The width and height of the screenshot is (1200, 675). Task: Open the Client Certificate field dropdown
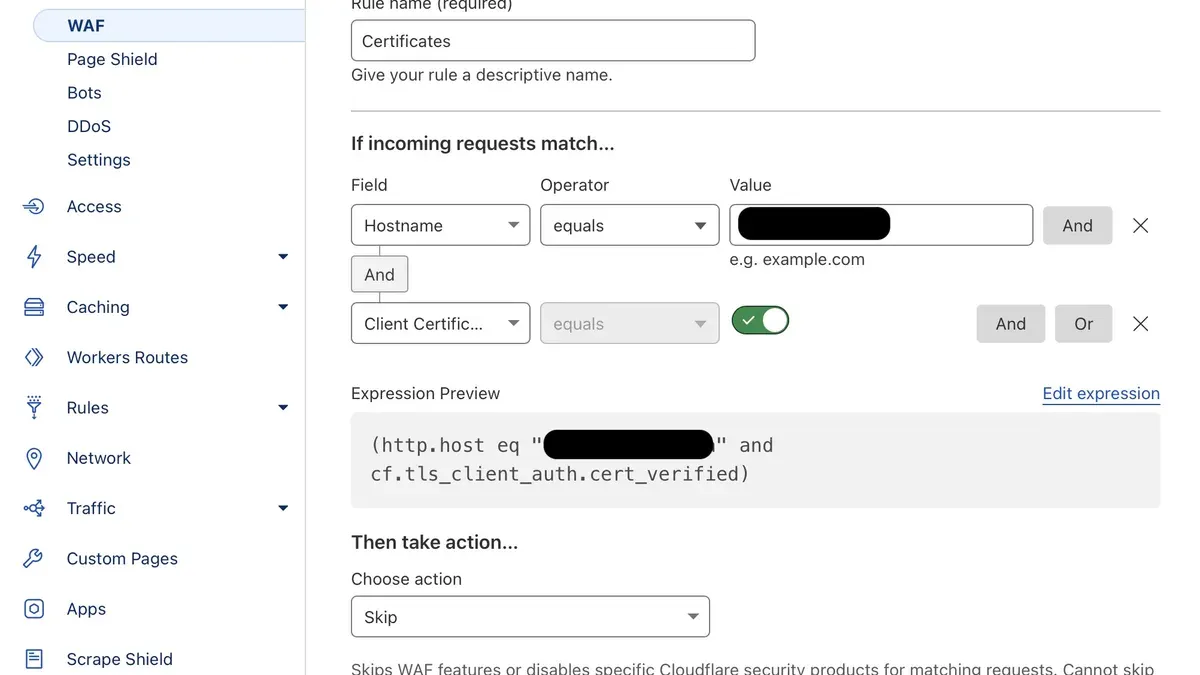[440, 323]
